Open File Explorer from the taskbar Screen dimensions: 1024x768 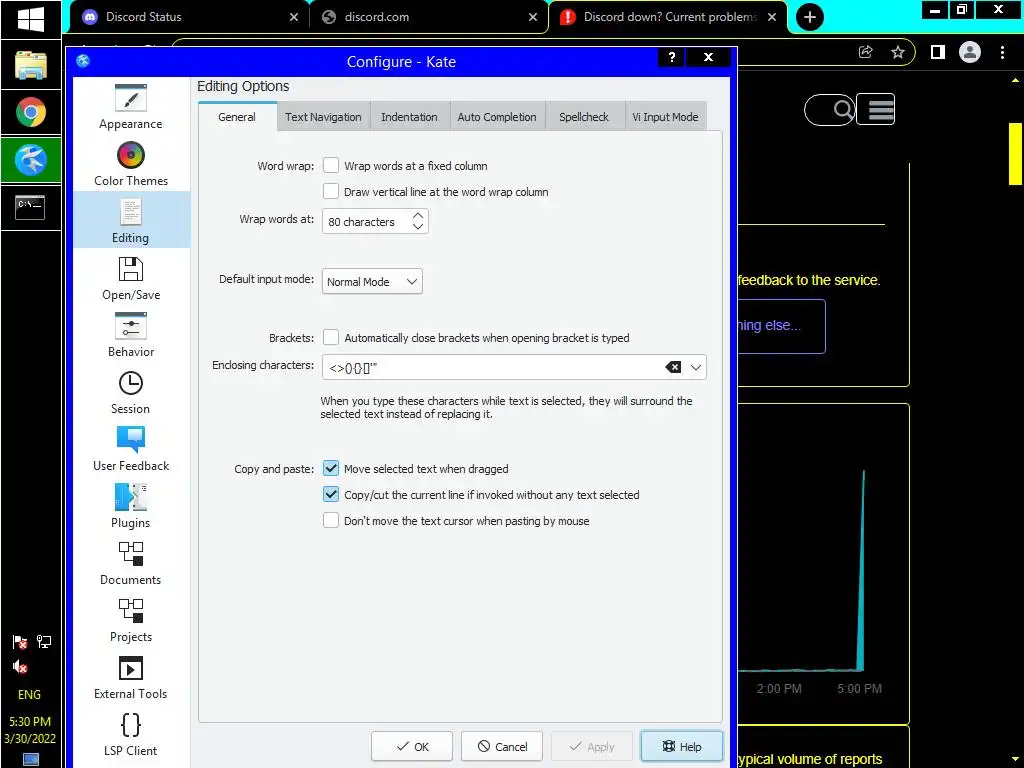[31, 65]
